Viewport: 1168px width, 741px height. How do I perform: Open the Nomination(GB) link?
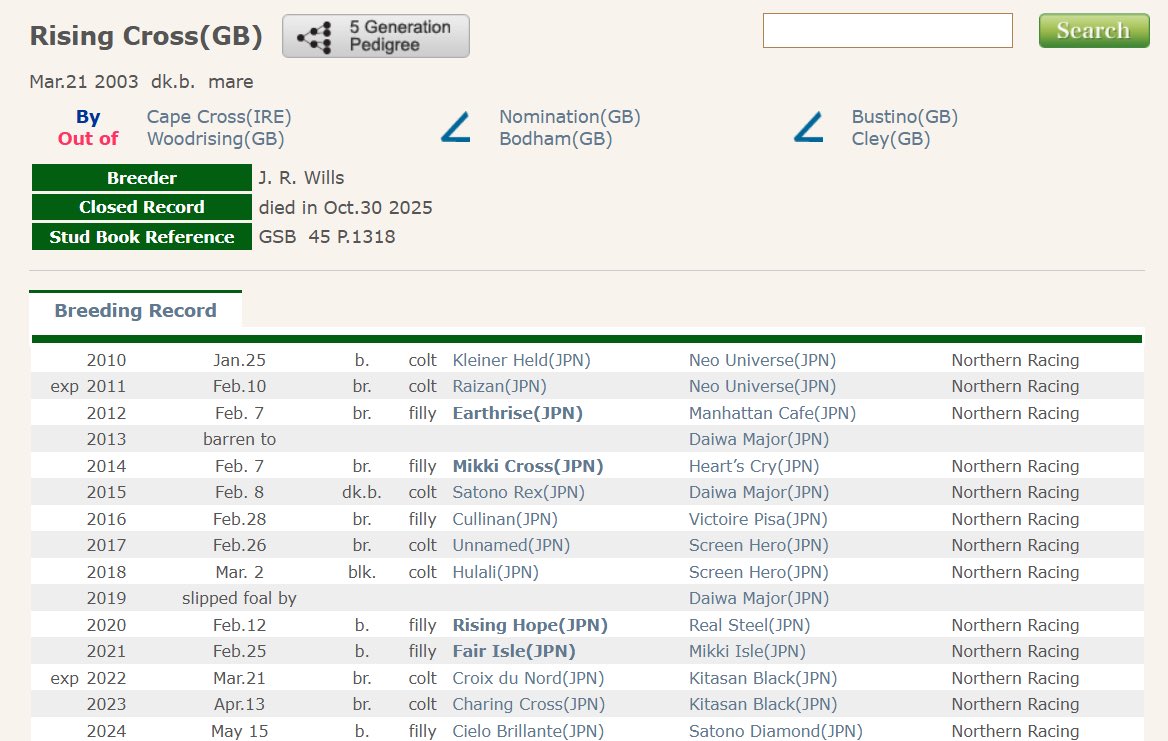point(570,117)
